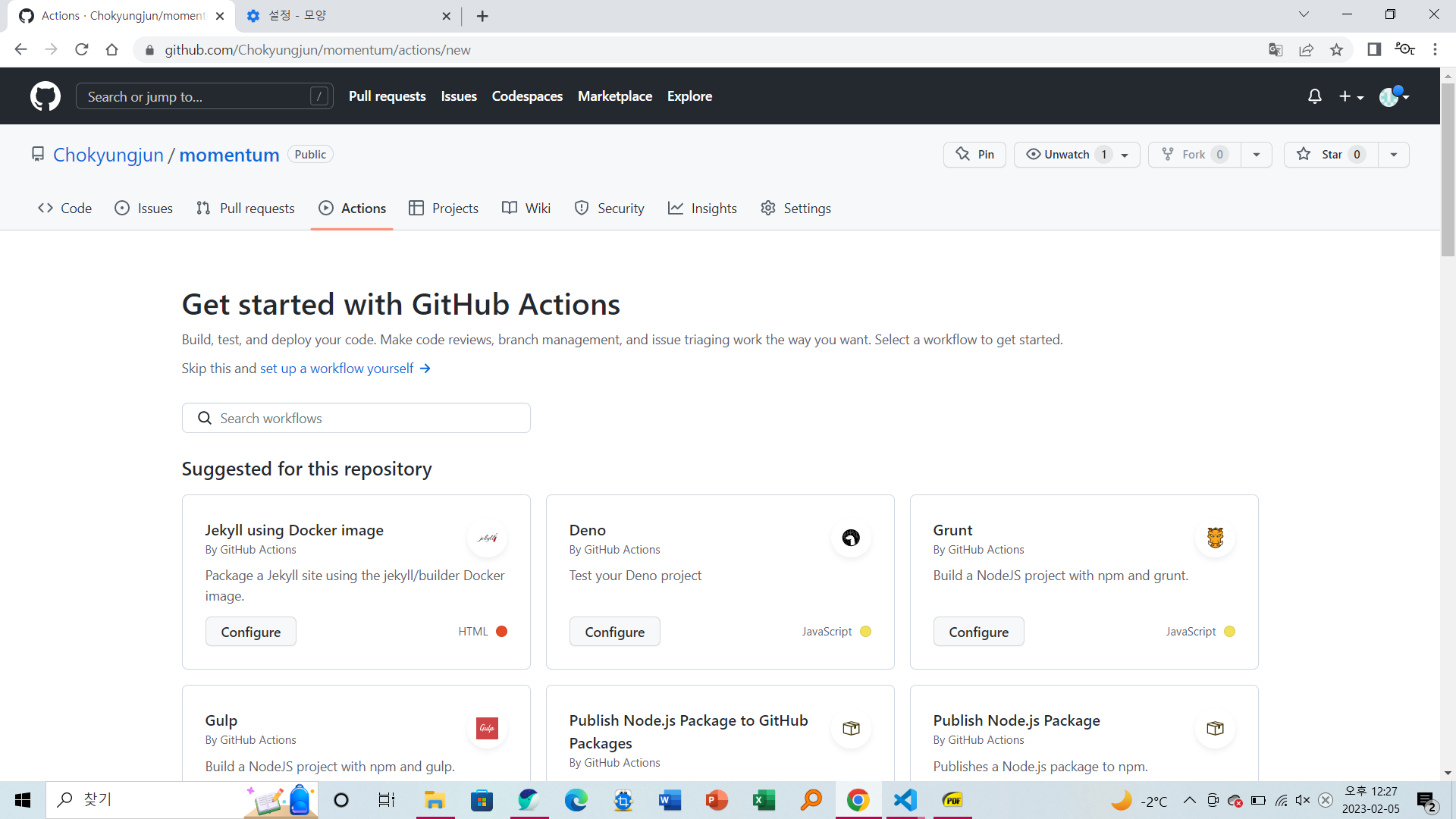Open the browser side panel icon

click(1374, 50)
